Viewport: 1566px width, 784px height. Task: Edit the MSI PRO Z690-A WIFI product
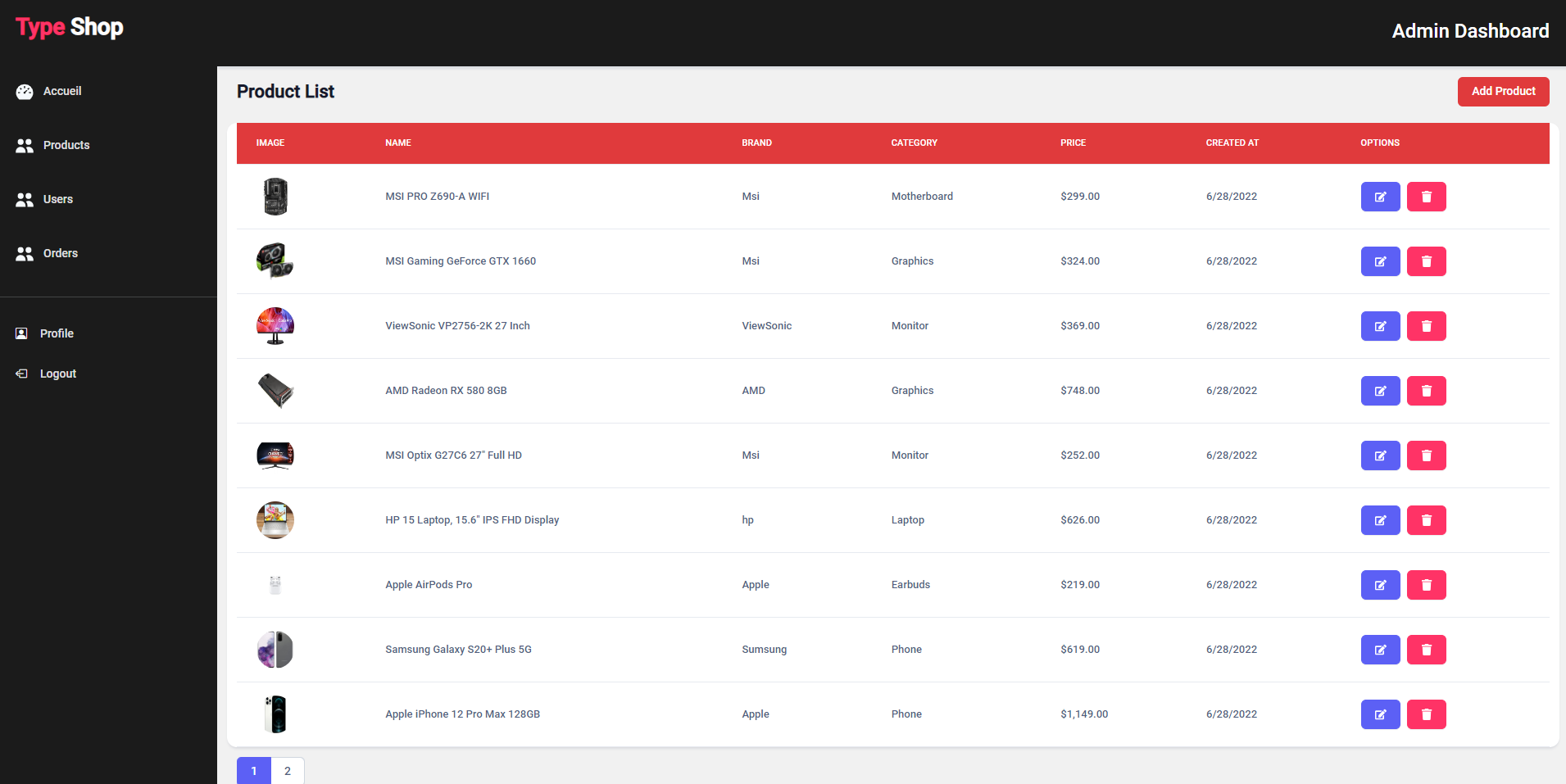(1380, 197)
